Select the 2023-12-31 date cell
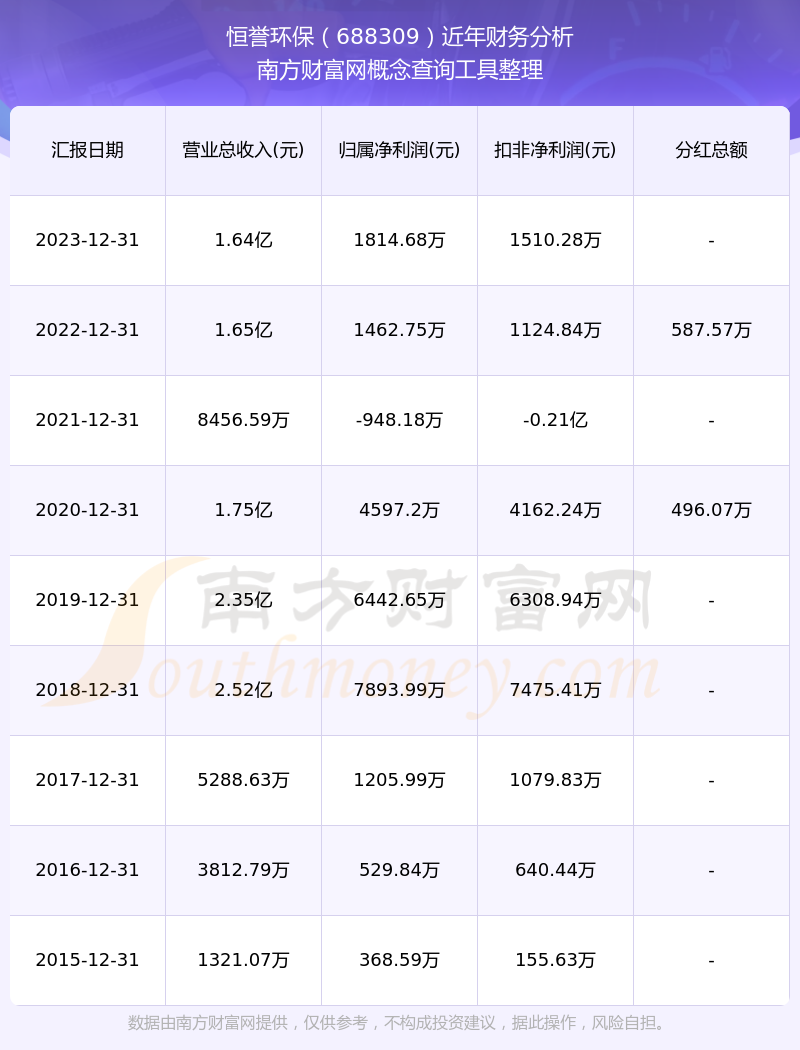The image size is (800, 1050). pyautogui.click(x=88, y=240)
